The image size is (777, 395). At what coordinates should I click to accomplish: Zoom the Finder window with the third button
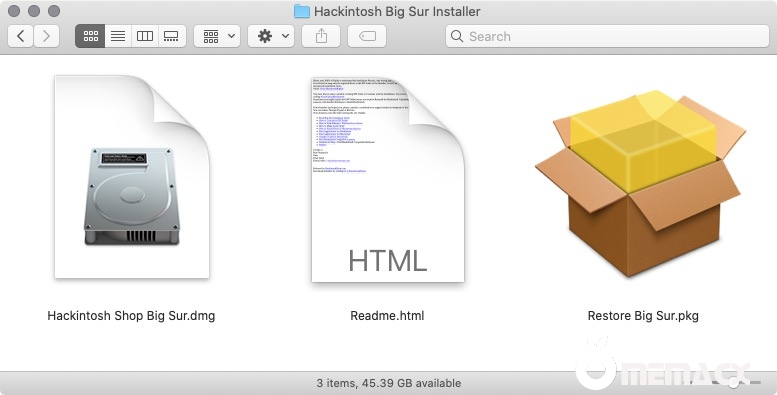54,11
